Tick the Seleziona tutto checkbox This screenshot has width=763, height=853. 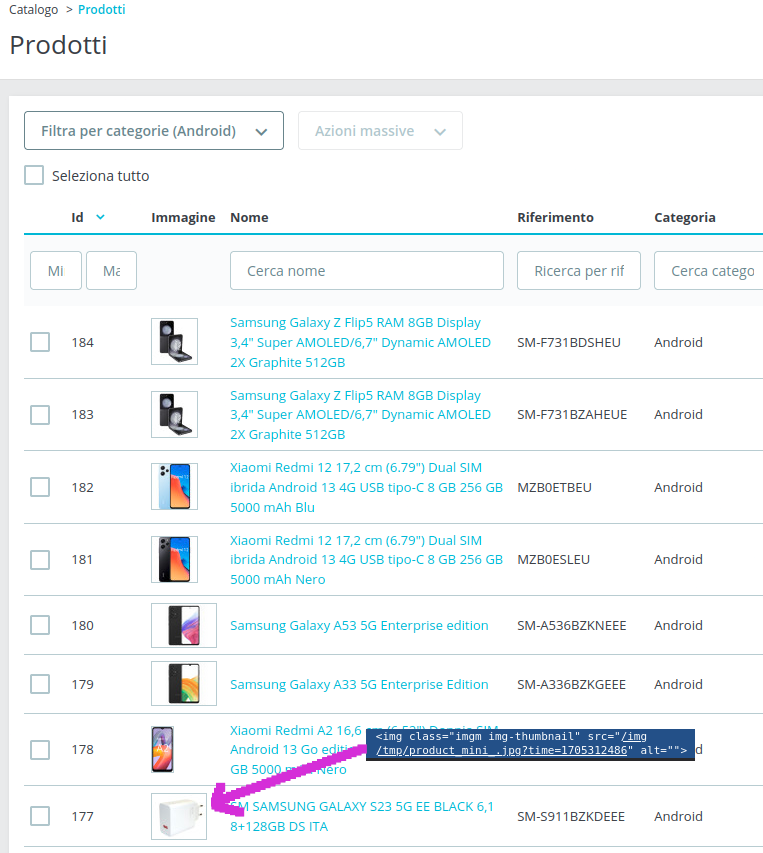(34, 176)
